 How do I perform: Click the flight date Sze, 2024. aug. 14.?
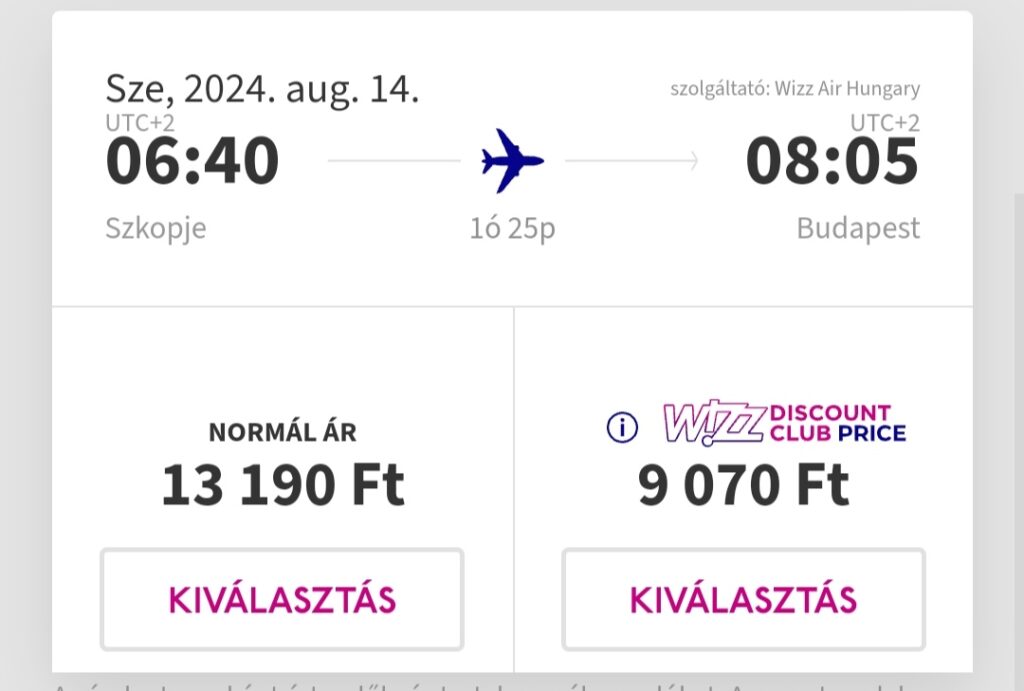click(262, 89)
